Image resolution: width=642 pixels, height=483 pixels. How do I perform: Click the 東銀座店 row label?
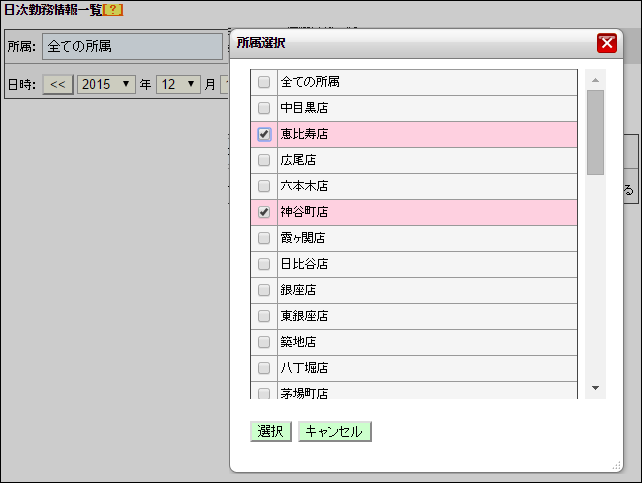pos(304,316)
